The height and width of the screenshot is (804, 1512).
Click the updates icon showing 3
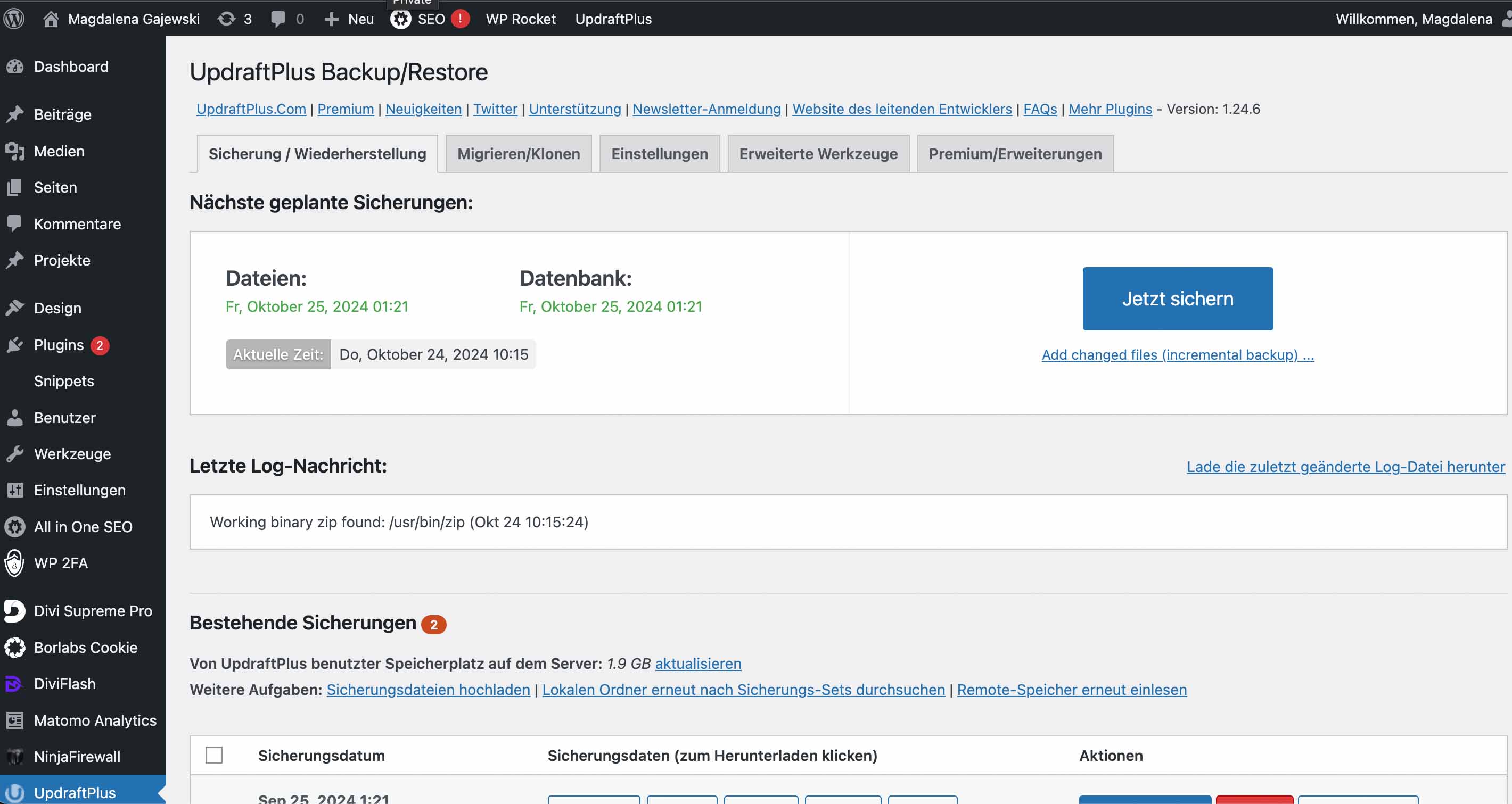227,19
